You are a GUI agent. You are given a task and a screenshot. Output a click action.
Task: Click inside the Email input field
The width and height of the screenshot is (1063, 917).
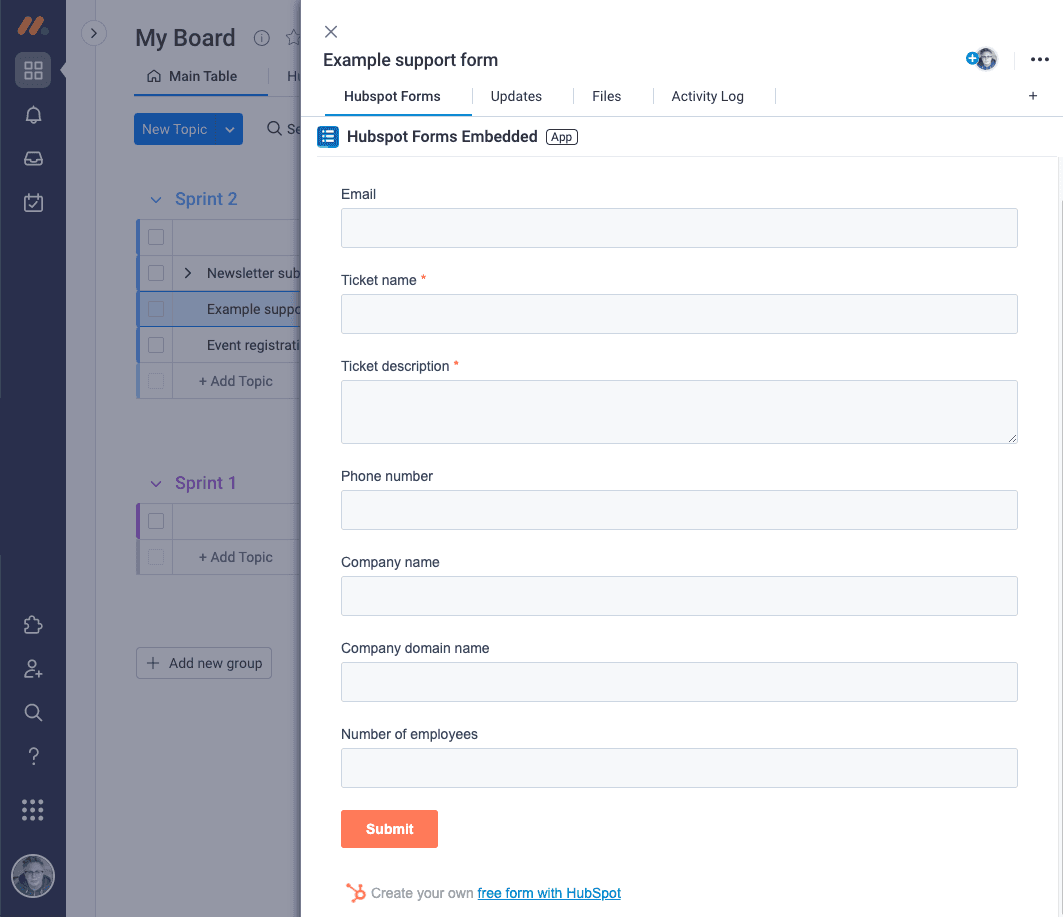tap(679, 228)
